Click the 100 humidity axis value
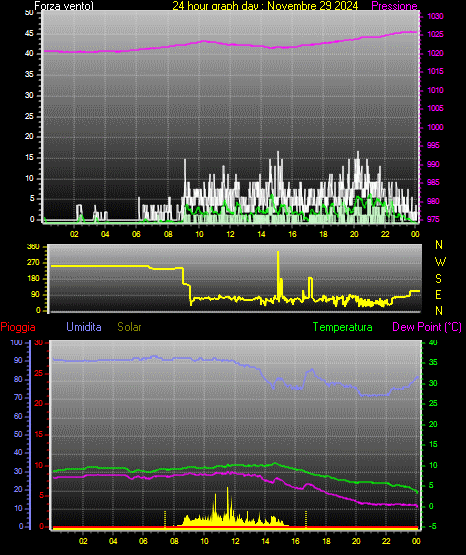The image size is (466, 555). tap(16, 342)
